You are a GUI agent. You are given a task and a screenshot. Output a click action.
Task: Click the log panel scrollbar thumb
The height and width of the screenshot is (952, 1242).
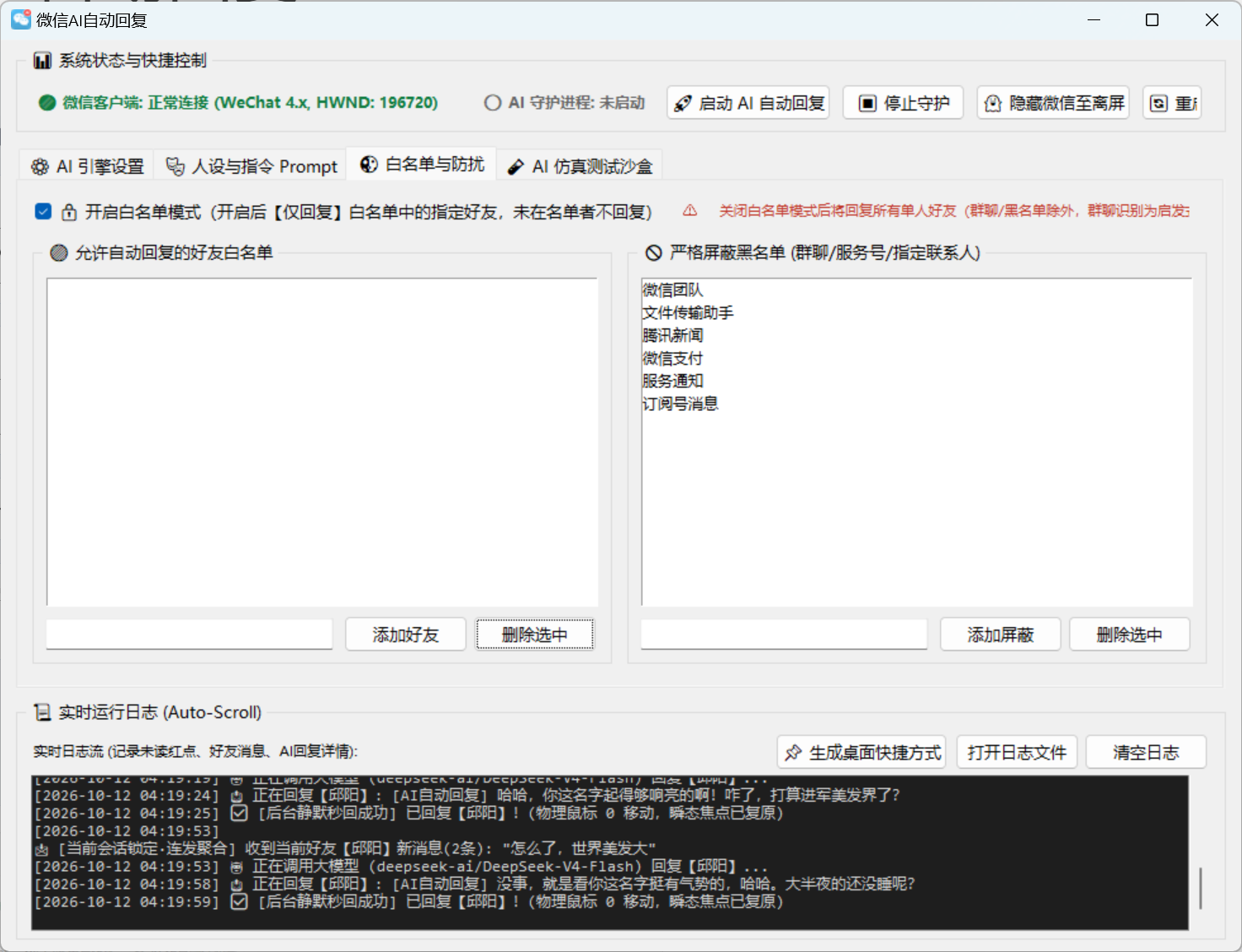coord(1201,889)
